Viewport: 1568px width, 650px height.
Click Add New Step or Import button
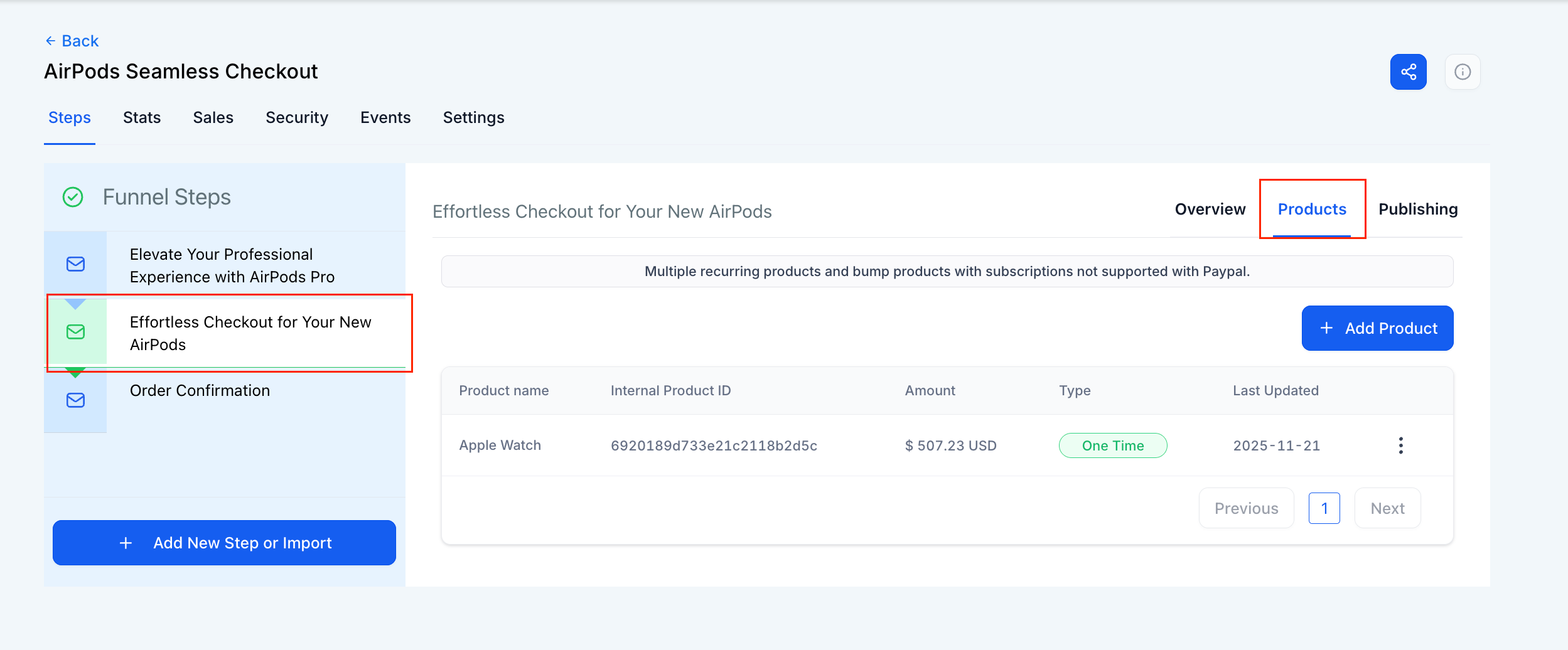click(x=224, y=543)
